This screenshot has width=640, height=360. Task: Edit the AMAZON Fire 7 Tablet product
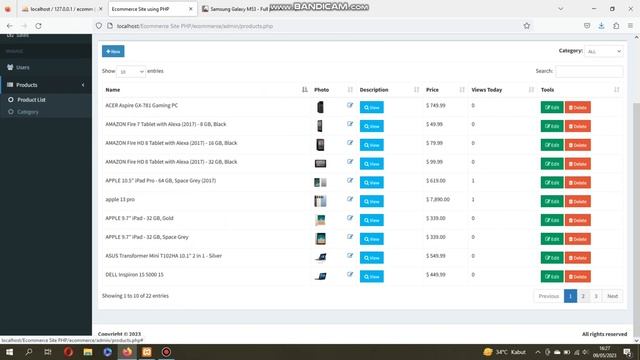click(x=552, y=126)
